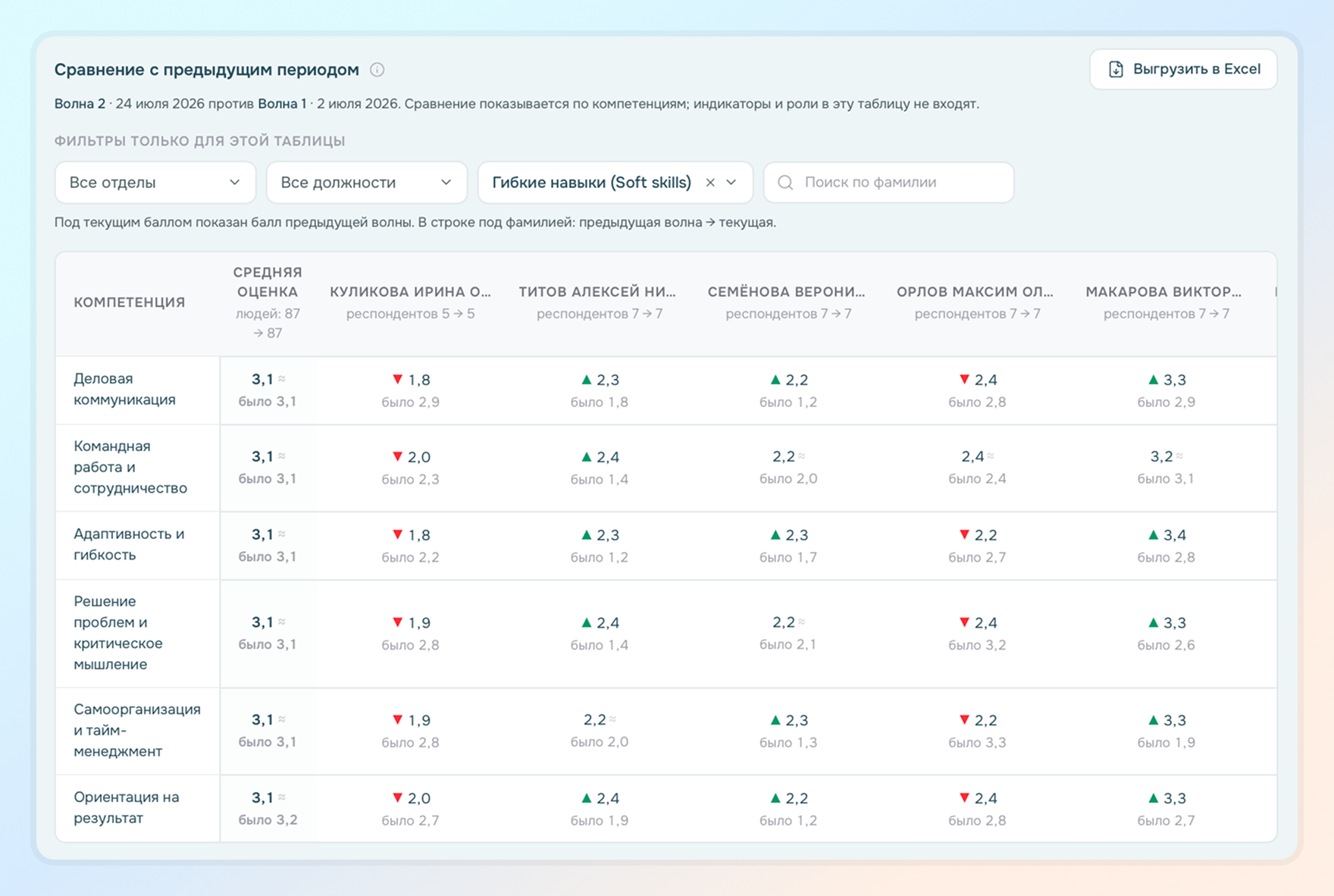The width and height of the screenshot is (1334, 896).
Task: Click Самоорганизация и тайм-менеджмент row label
Action: click(x=137, y=731)
